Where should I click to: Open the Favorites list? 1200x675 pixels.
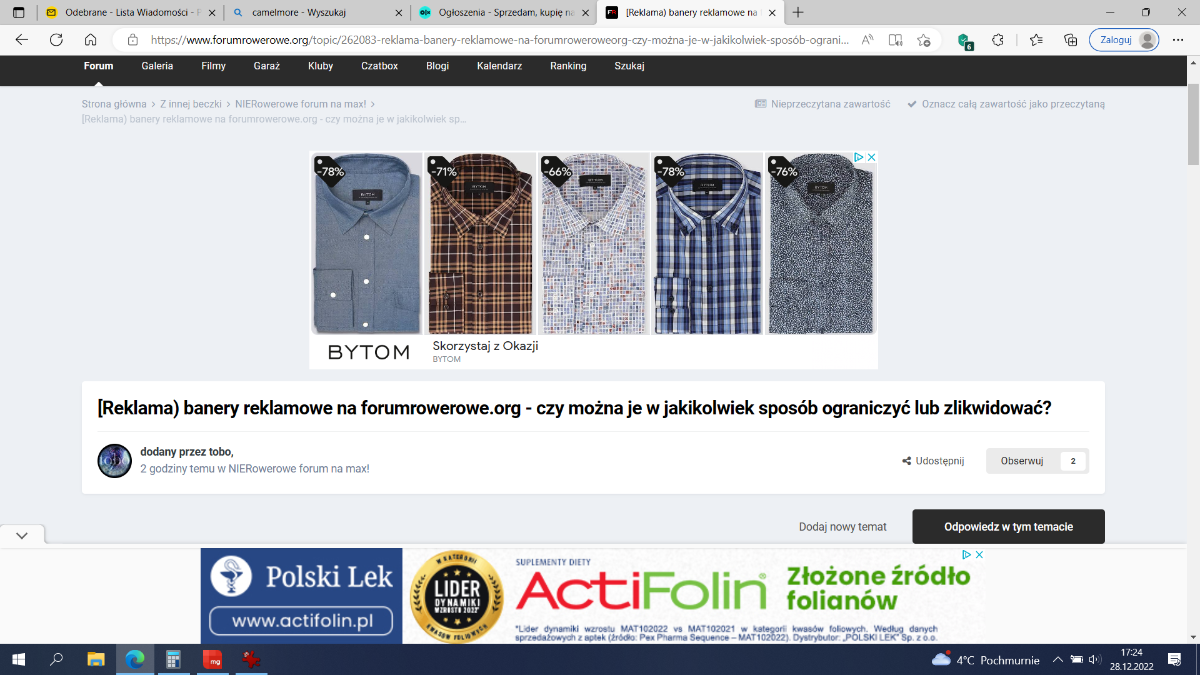coord(1035,40)
